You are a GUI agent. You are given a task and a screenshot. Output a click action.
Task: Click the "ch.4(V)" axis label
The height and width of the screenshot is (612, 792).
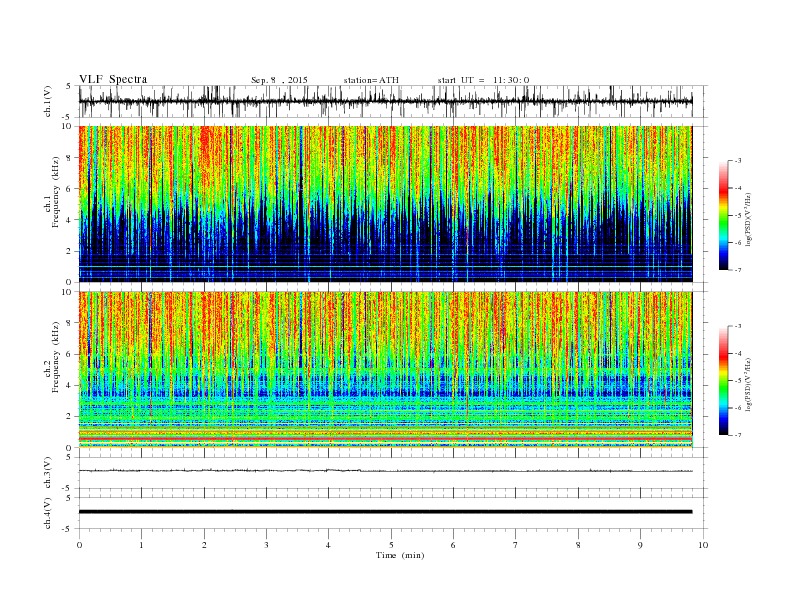pyautogui.click(x=48, y=513)
